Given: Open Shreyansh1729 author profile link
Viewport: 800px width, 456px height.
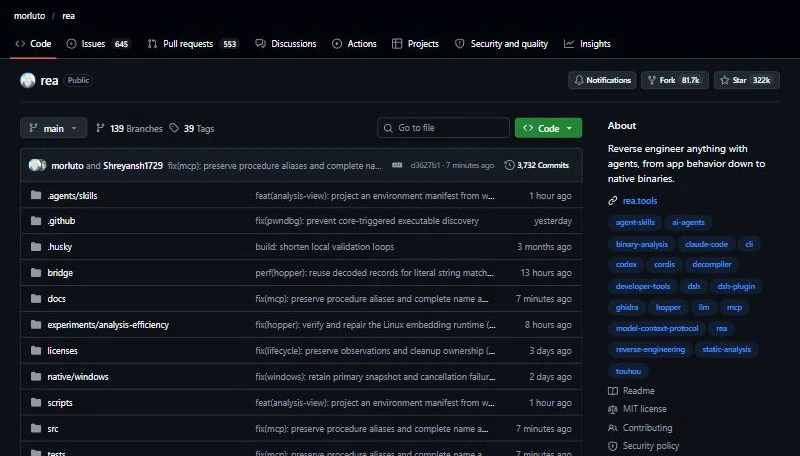Looking at the screenshot, I should point(133,166).
